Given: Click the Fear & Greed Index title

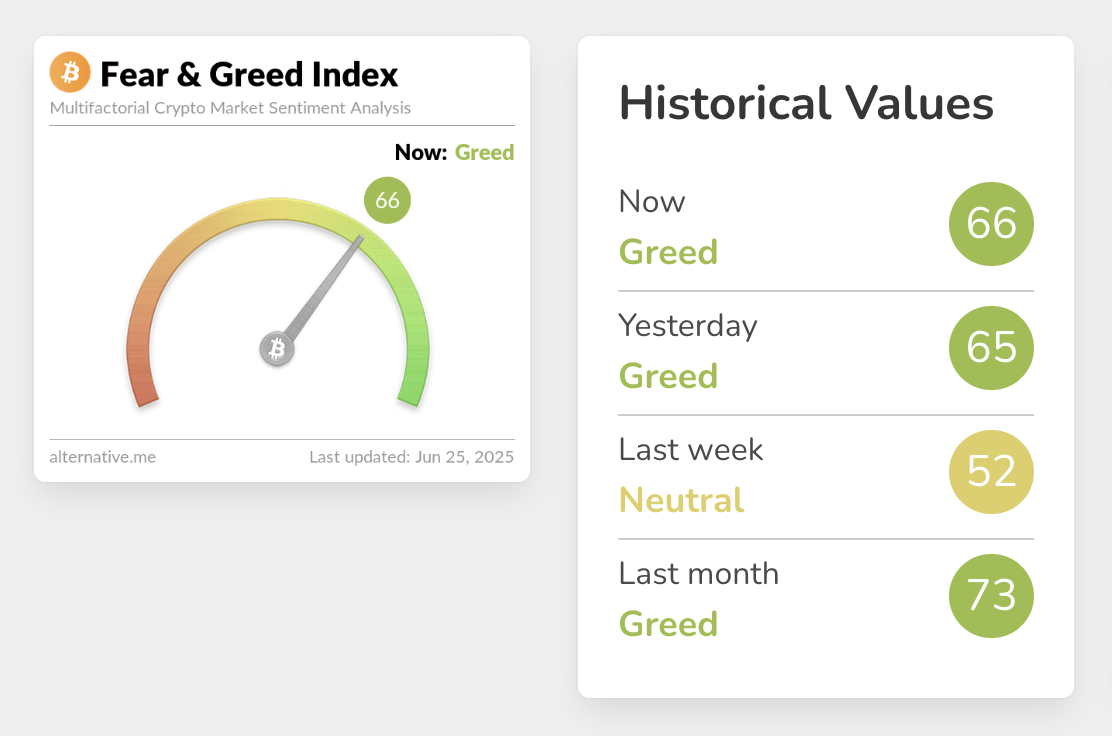Looking at the screenshot, I should click(249, 74).
